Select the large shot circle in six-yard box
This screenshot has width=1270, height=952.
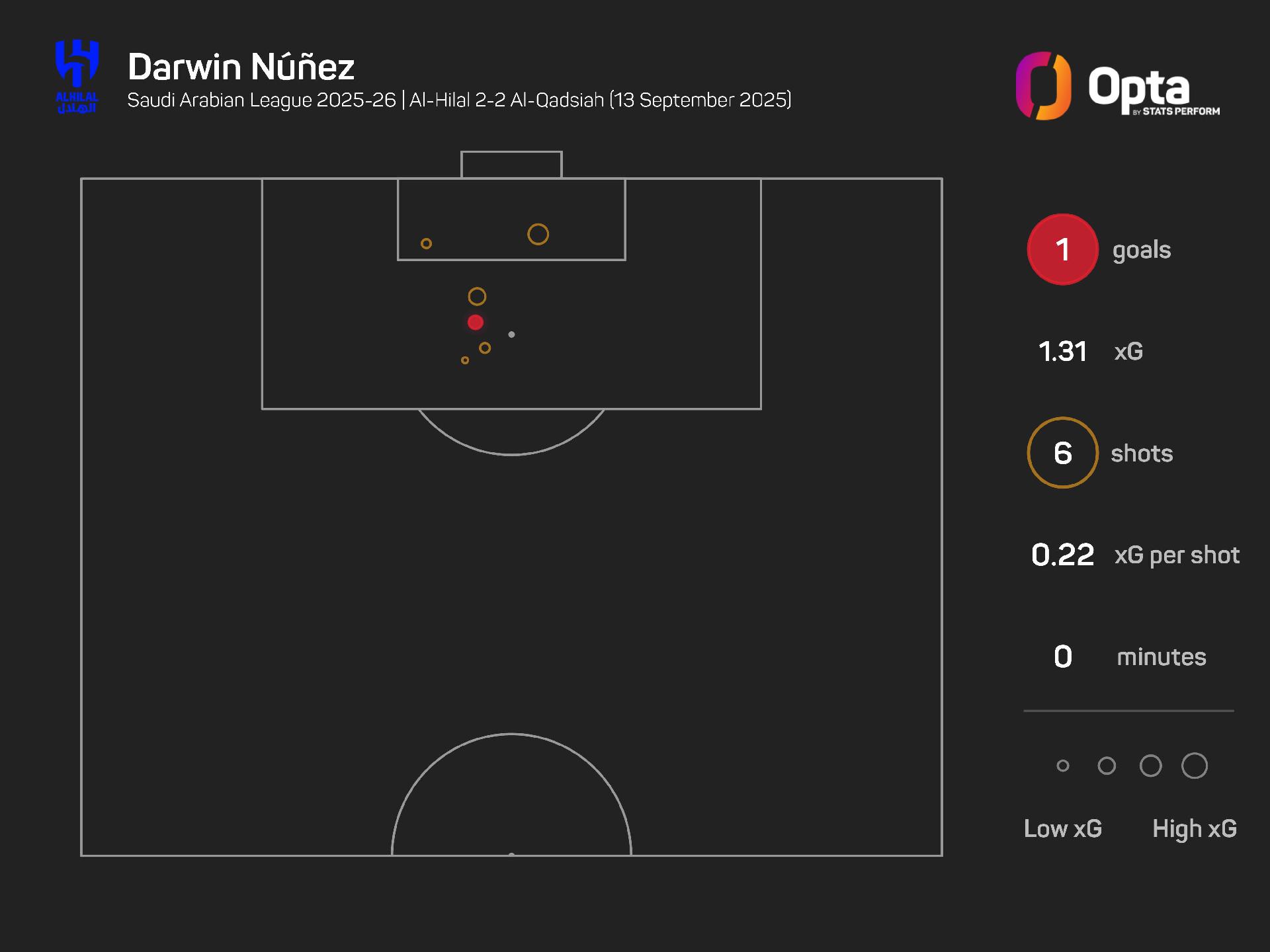(x=538, y=234)
